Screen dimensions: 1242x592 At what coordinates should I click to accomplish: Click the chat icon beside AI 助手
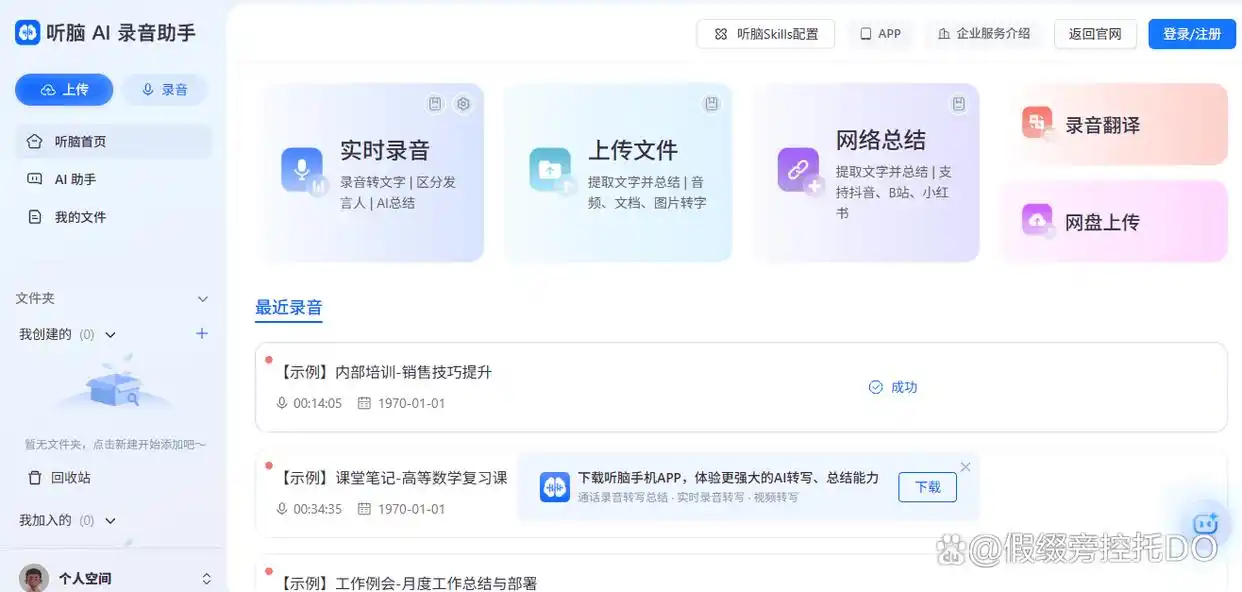pos(35,179)
